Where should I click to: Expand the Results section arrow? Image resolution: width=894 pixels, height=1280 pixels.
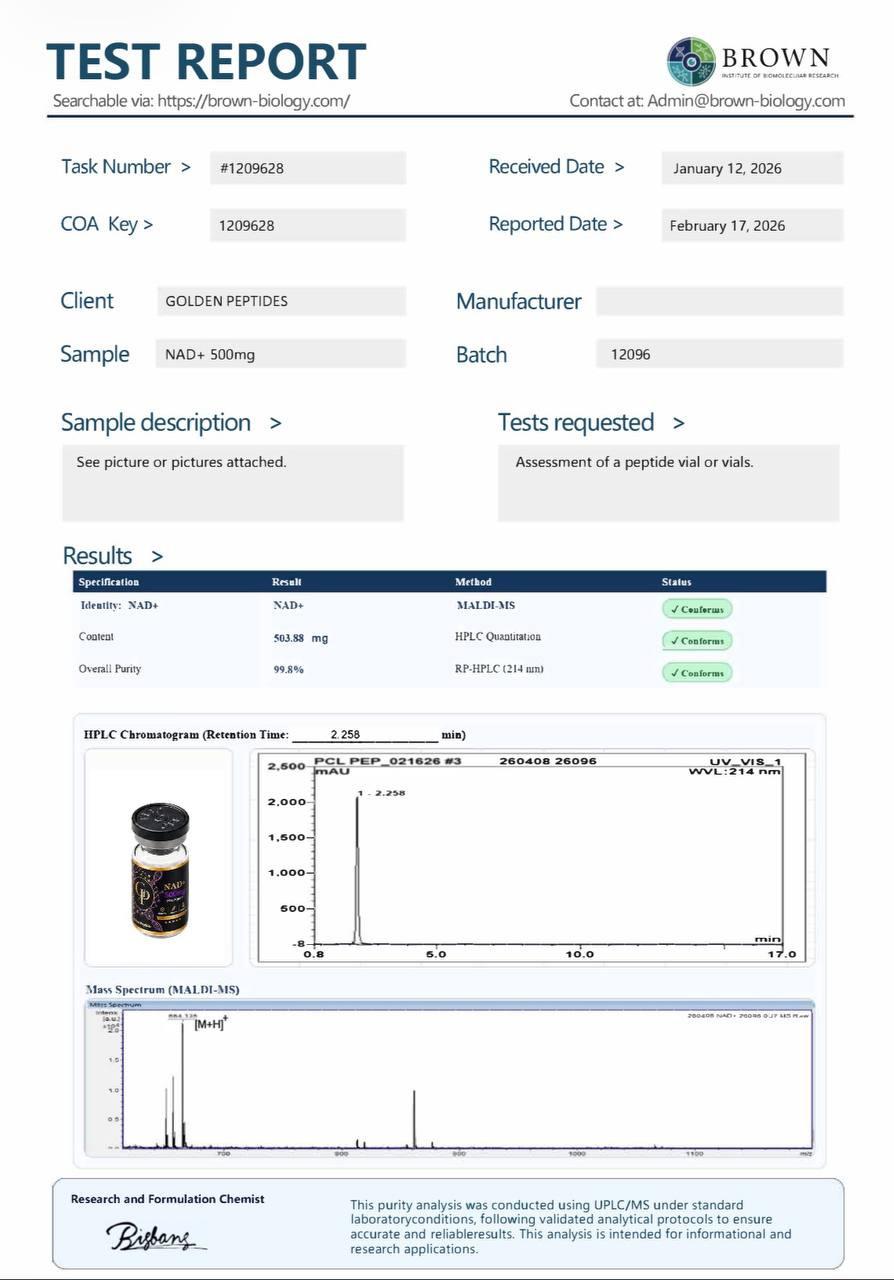(157, 556)
